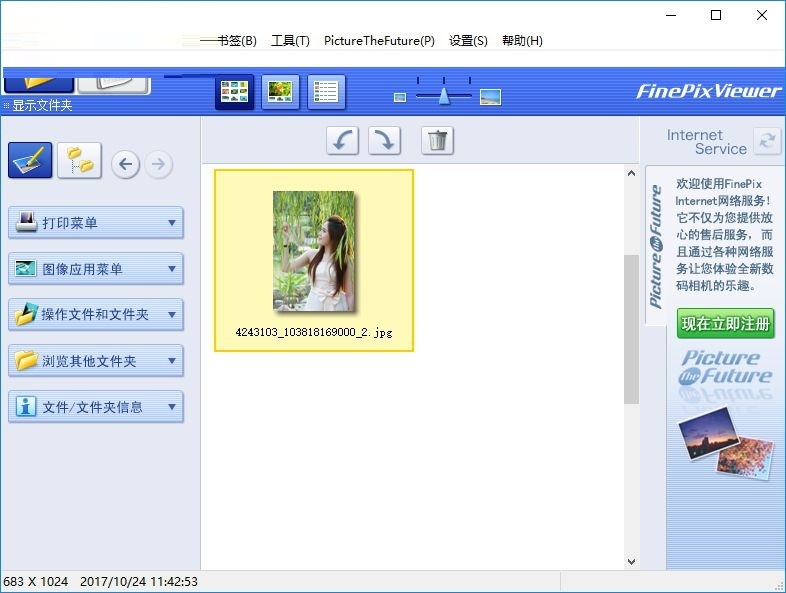The image size is (786, 593).
Task: Click the thumbnail size slider handle
Action: pyautogui.click(x=443, y=96)
